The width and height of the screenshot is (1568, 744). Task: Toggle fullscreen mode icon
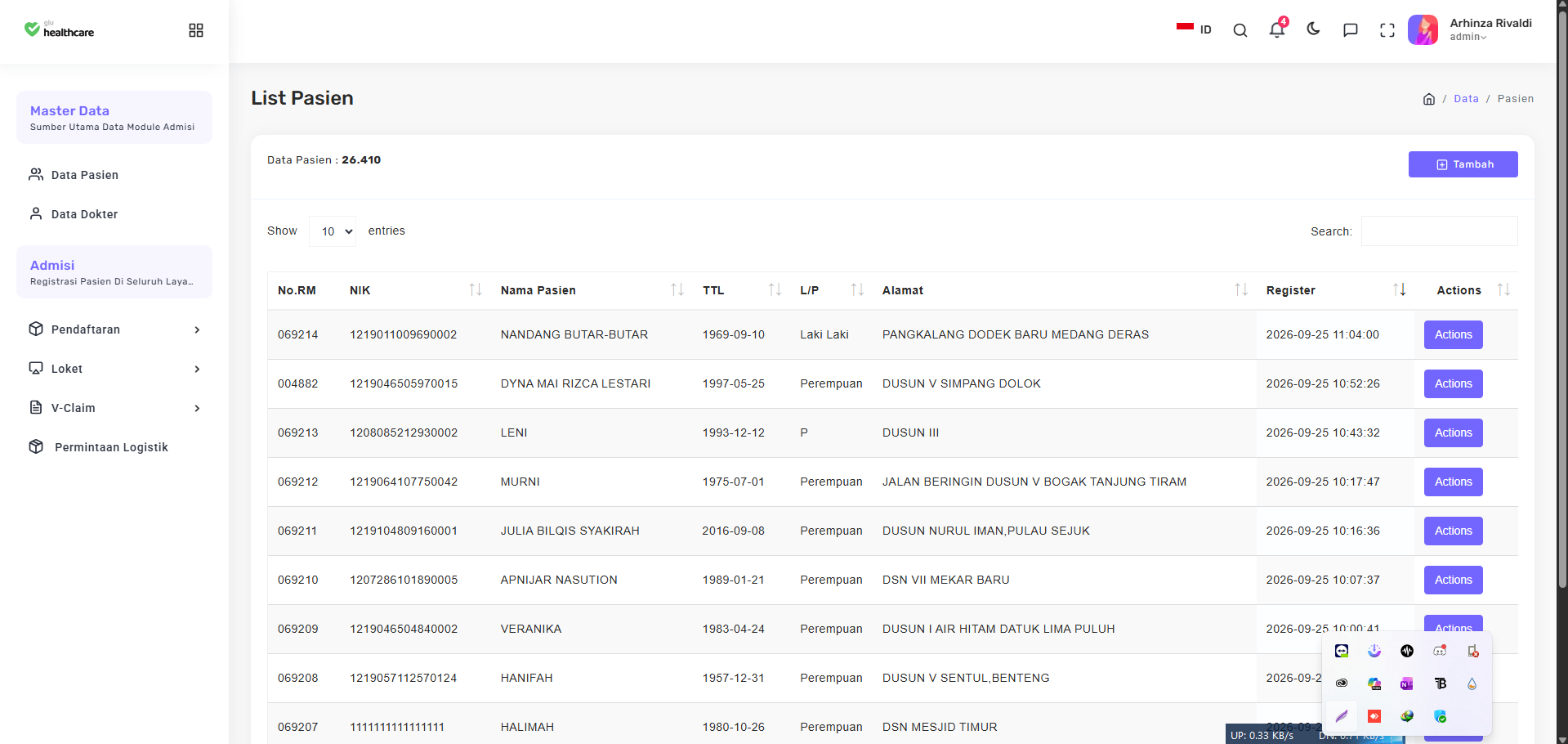coord(1387,30)
